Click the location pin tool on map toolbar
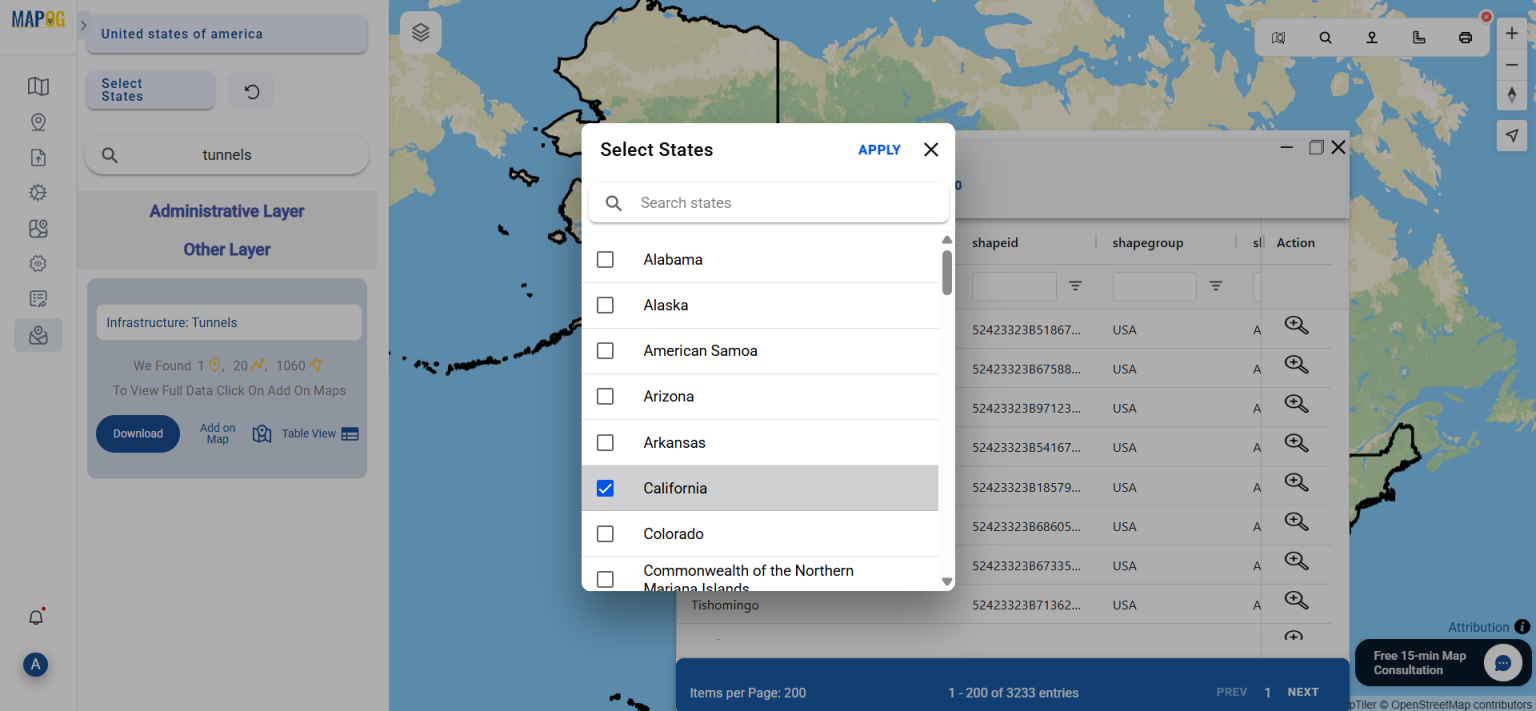Image resolution: width=1536 pixels, height=711 pixels. pyautogui.click(x=1371, y=37)
